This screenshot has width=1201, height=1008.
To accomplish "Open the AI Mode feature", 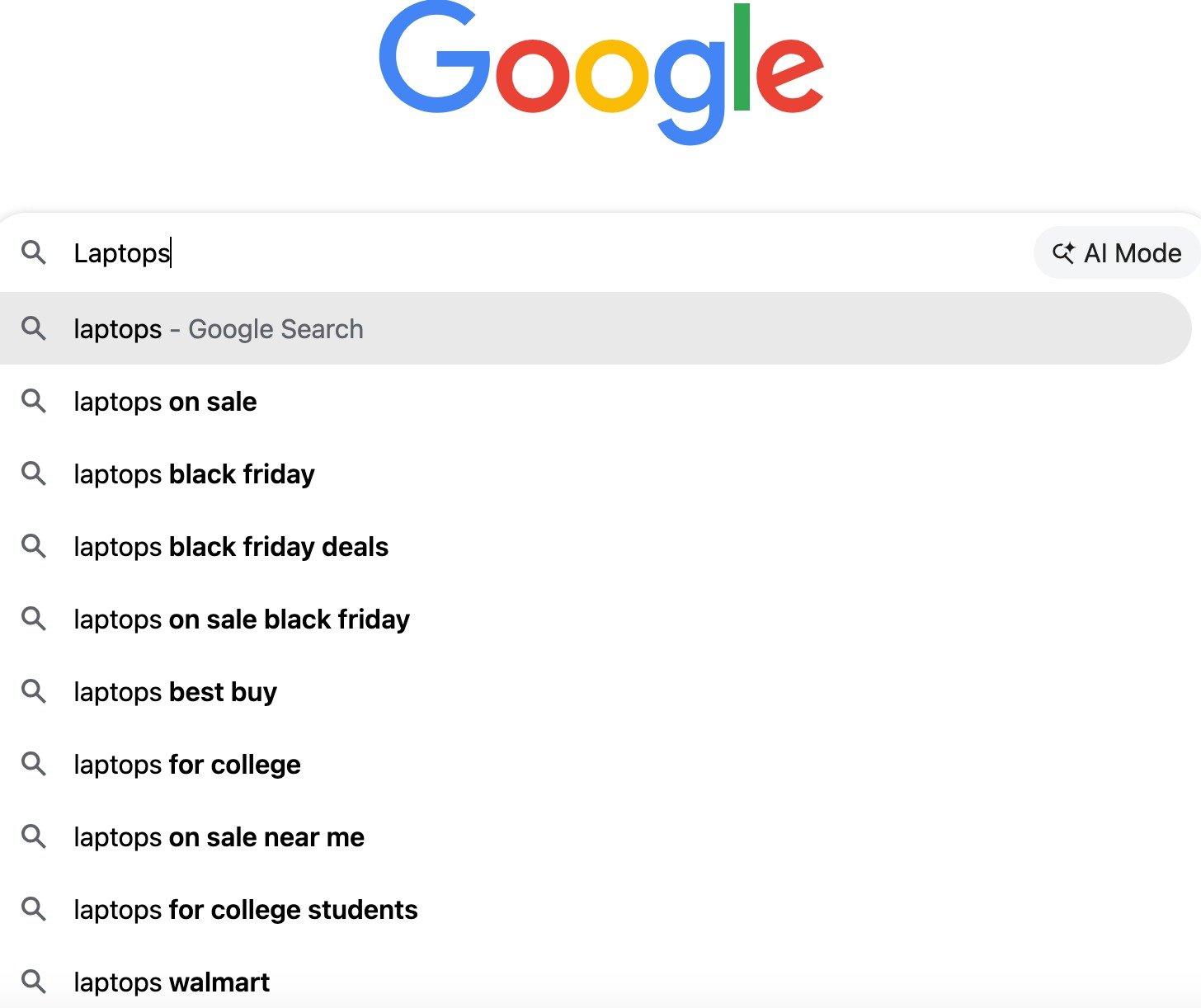I will point(1115,253).
